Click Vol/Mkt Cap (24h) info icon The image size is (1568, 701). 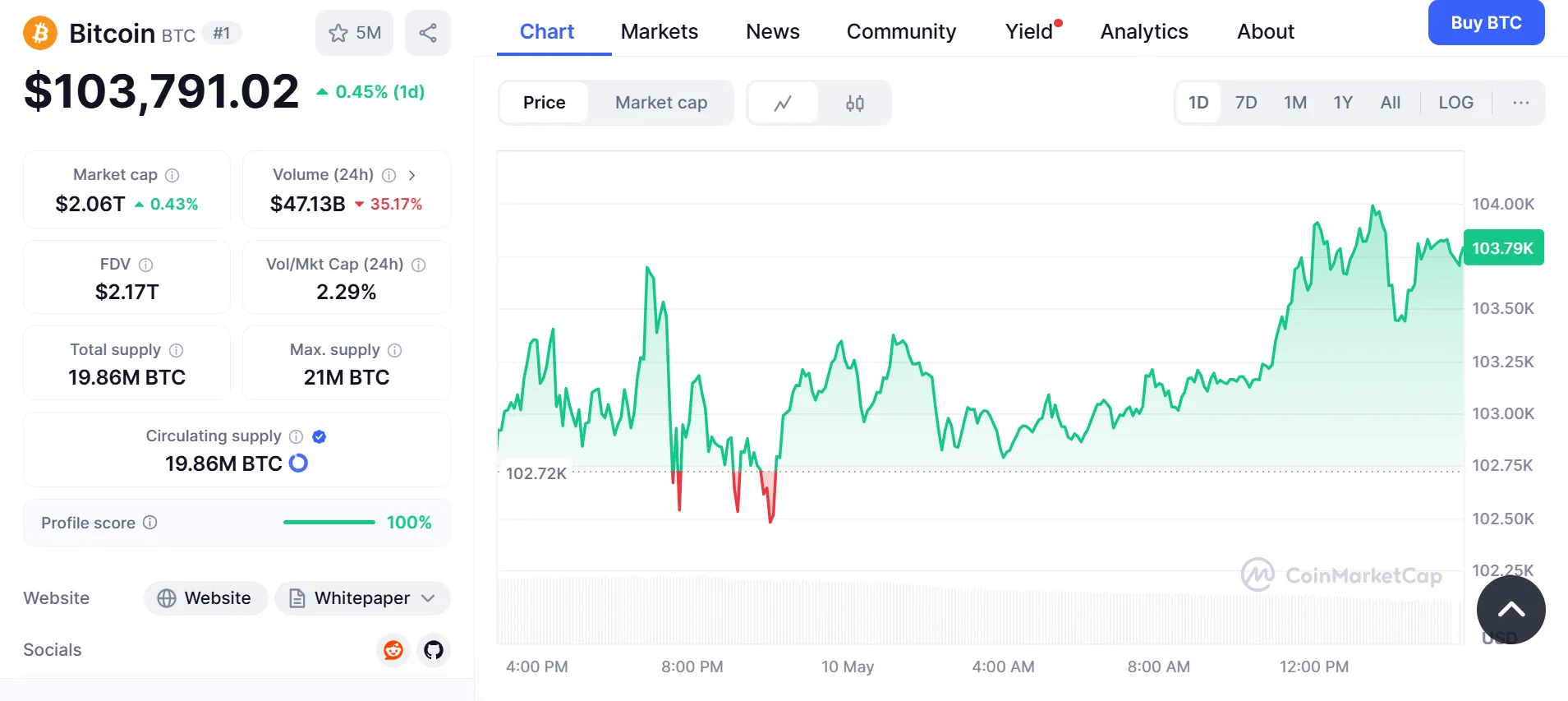pyautogui.click(x=418, y=265)
